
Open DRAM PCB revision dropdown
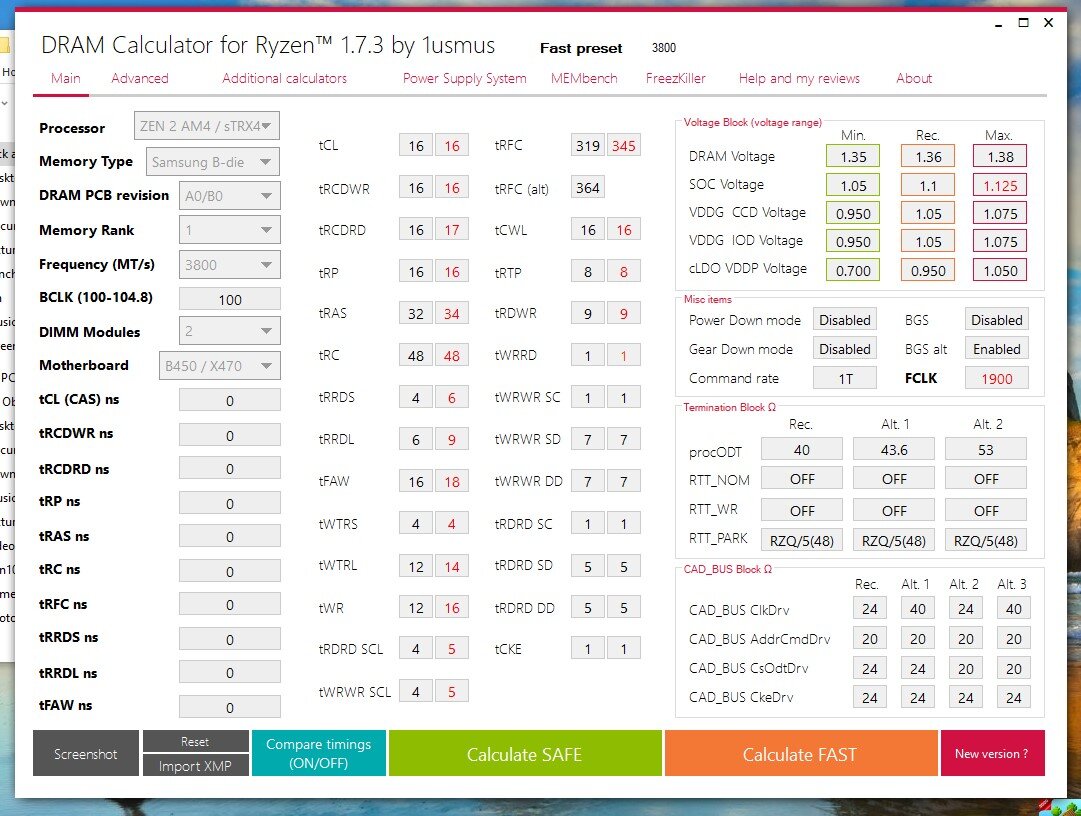point(230,196)
